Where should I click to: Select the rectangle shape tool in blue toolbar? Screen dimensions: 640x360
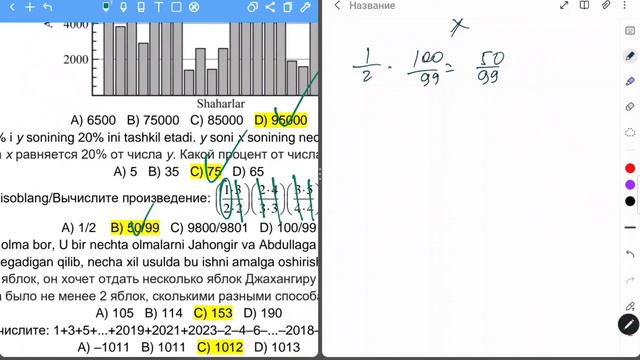coord(176,7)
